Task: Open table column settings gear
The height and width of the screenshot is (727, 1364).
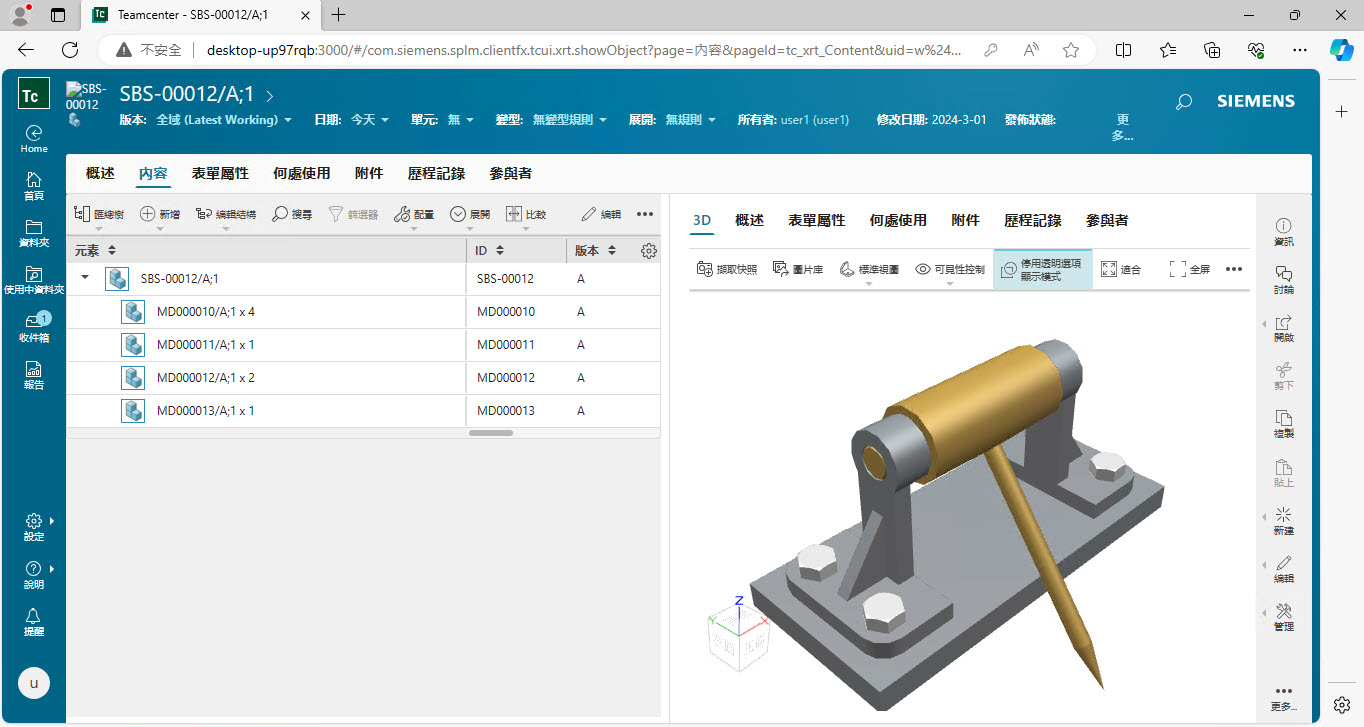Action: [x=648, y=251]
